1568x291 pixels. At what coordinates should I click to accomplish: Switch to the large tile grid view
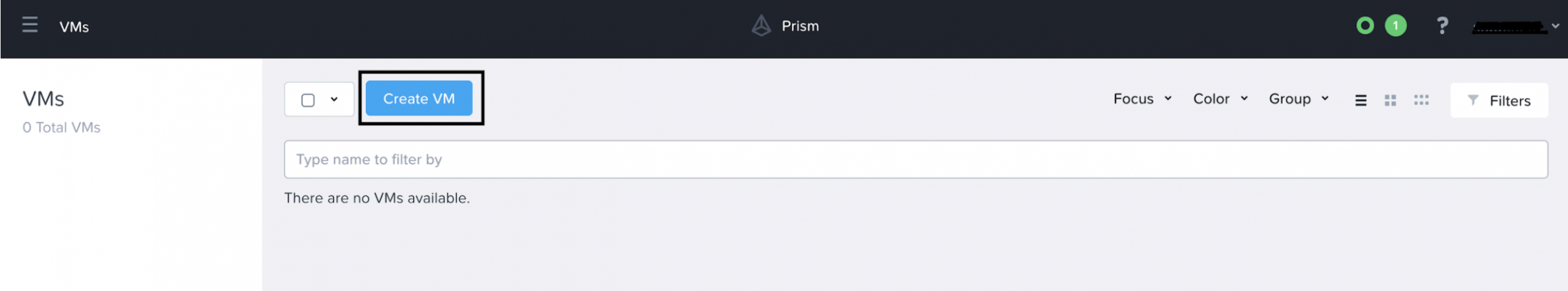tap(1390, 100)
